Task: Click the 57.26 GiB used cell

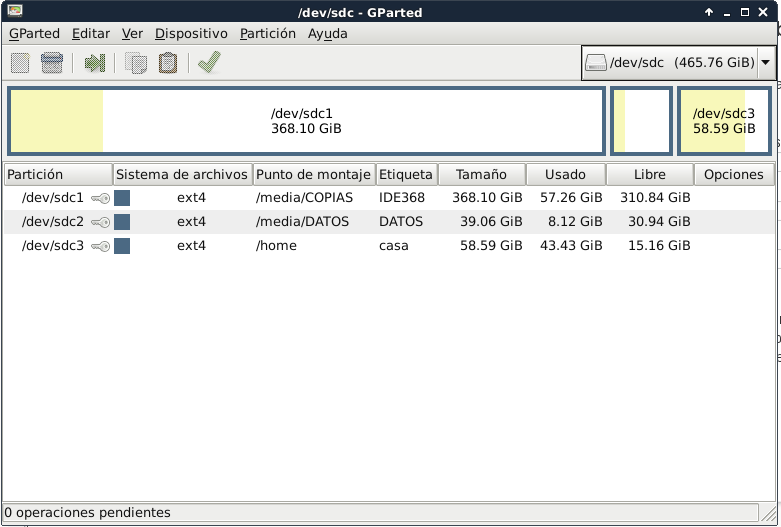Action: (x=571, y=198)
